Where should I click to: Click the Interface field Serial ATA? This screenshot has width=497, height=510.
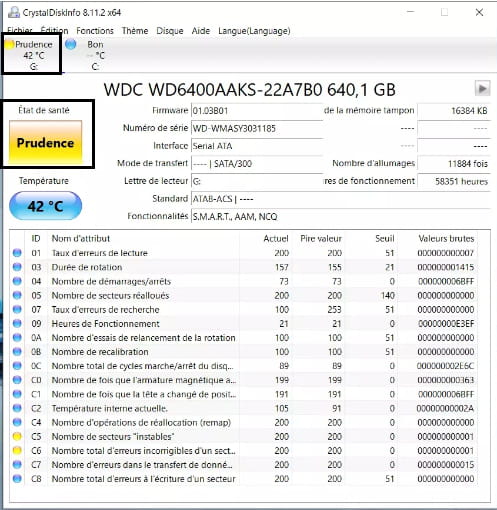[257, 146]
